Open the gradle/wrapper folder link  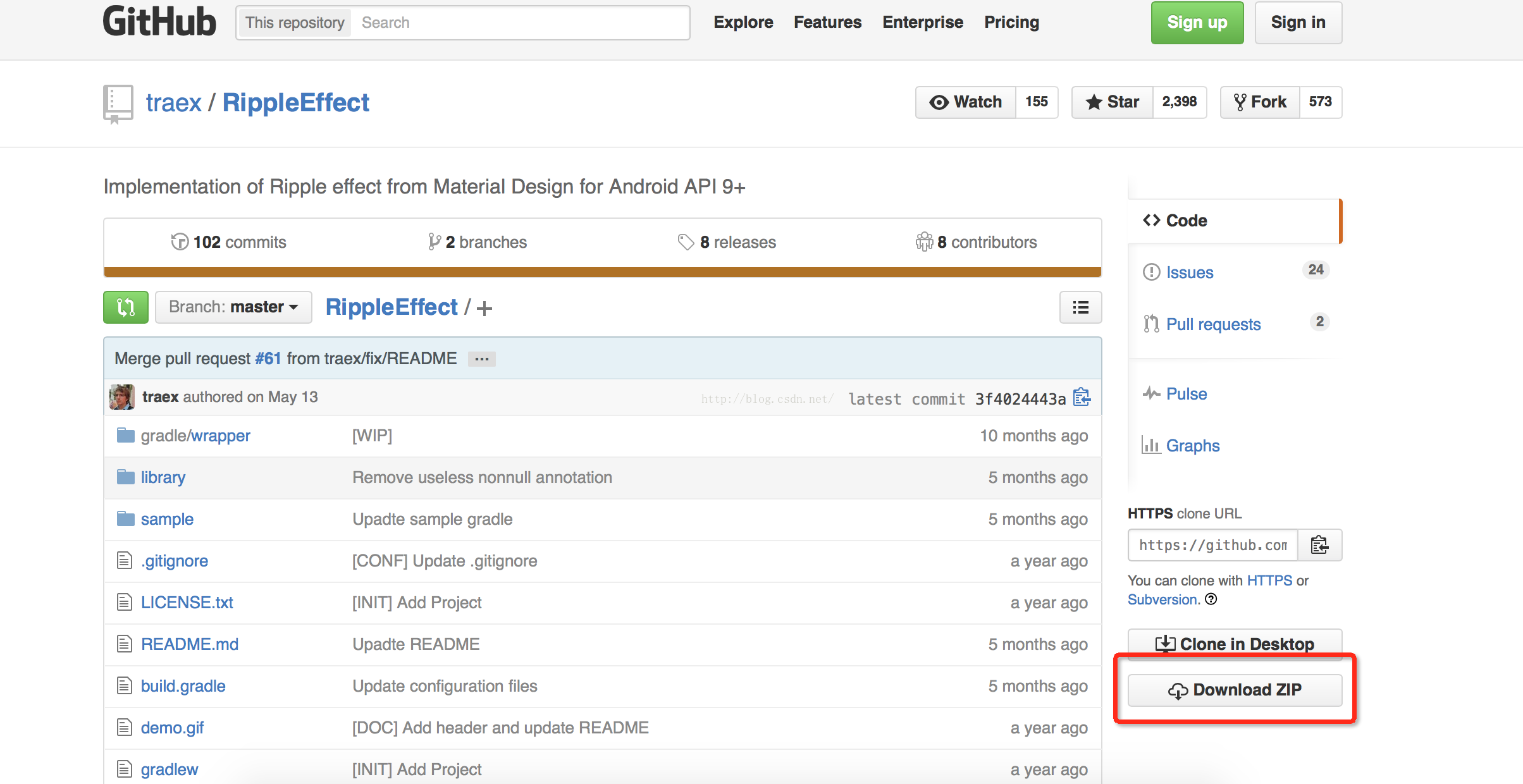195,436
